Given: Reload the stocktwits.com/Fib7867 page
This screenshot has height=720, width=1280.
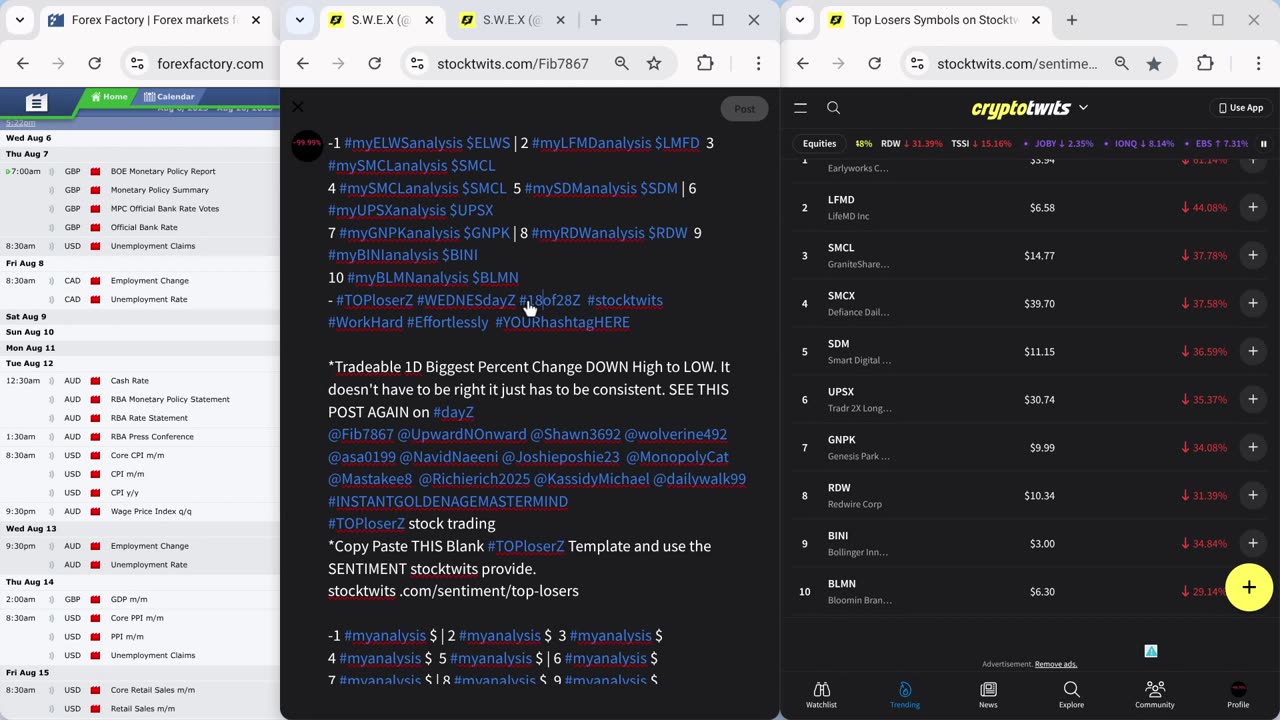Looking at the screenshot, I should [374, 63].
